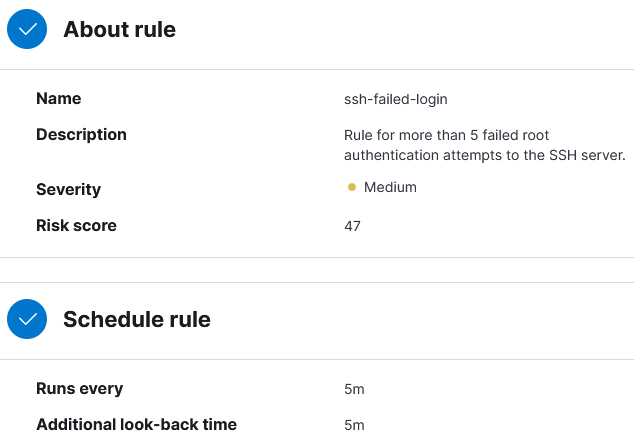Click the Medium severity text
The height and width of the screenshot is (441, 634).
click(x=390, y=187)
